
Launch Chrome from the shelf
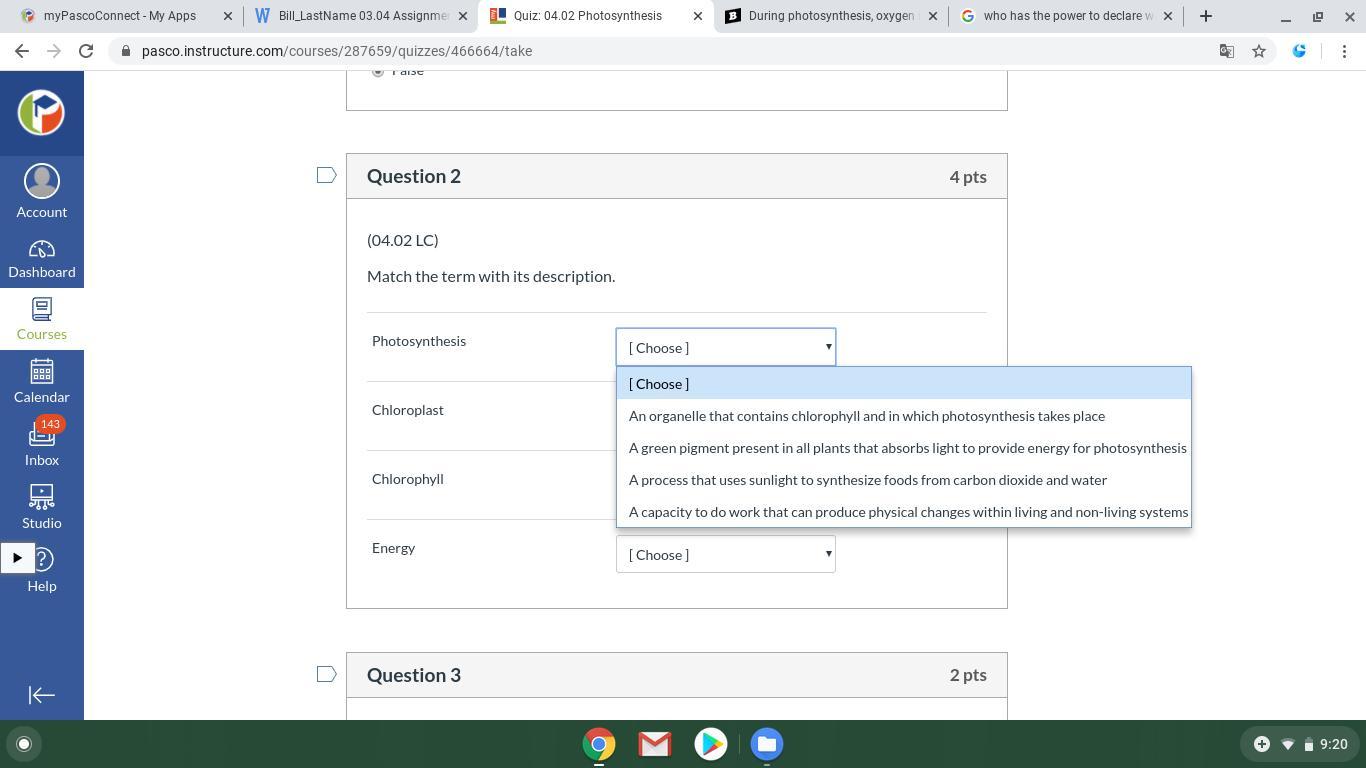coord(599,744)
